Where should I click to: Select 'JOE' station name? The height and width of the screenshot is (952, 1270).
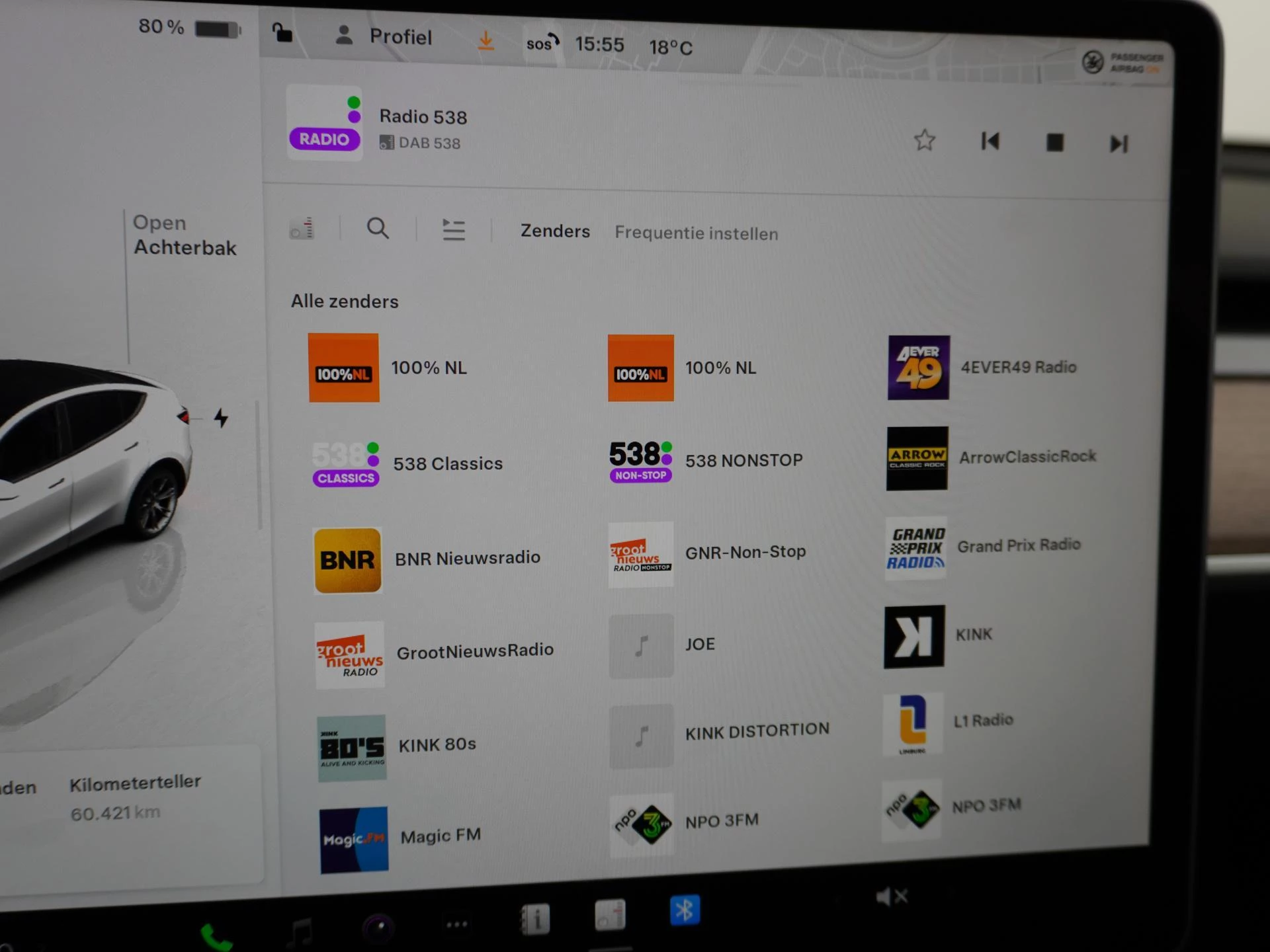(700, 644)
